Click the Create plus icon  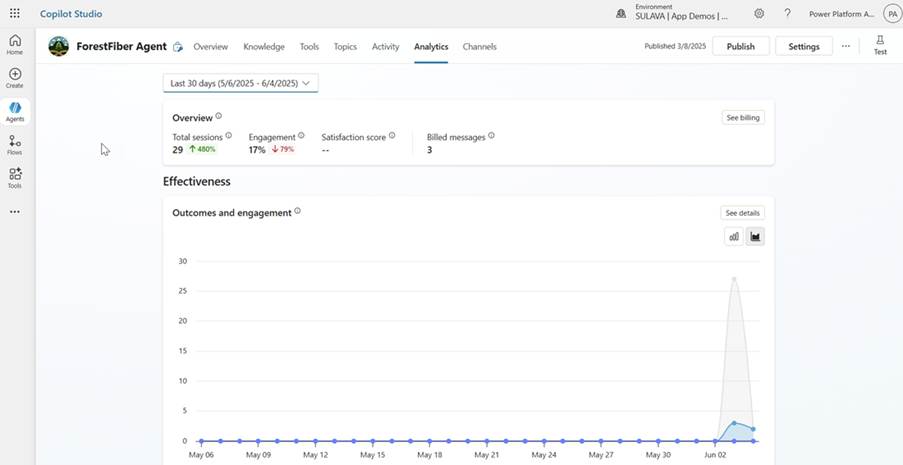(x=15, y=78)
